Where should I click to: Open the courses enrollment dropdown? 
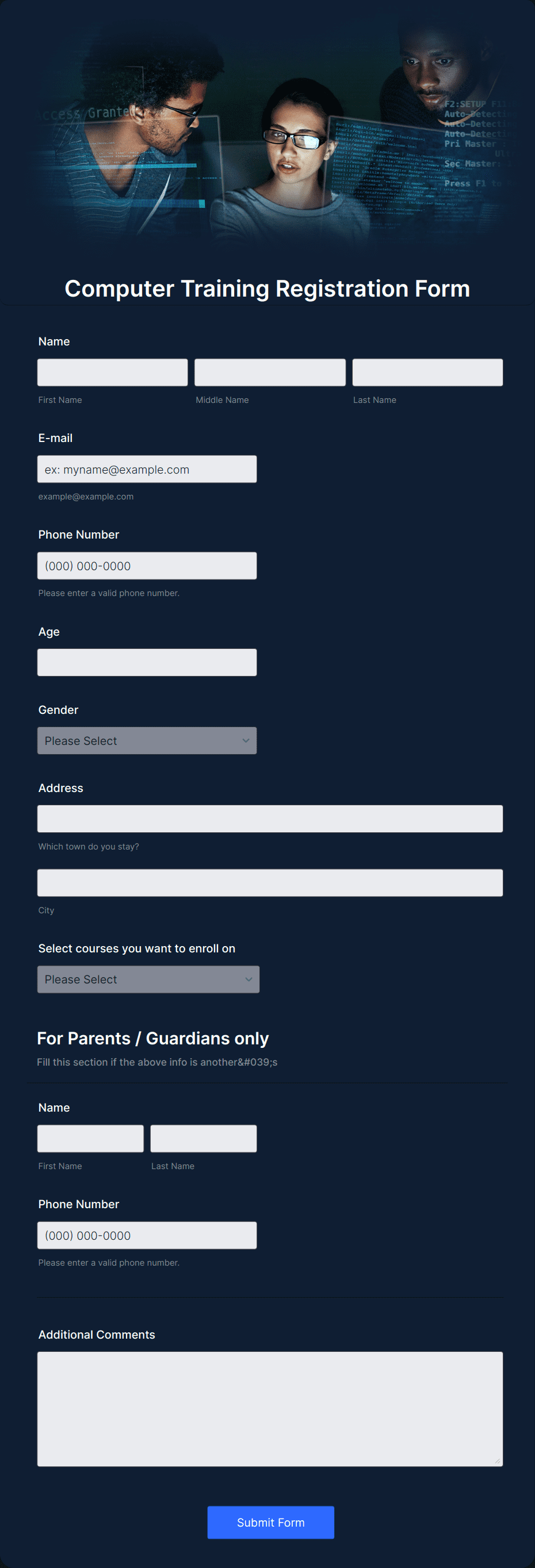point(148,979)
